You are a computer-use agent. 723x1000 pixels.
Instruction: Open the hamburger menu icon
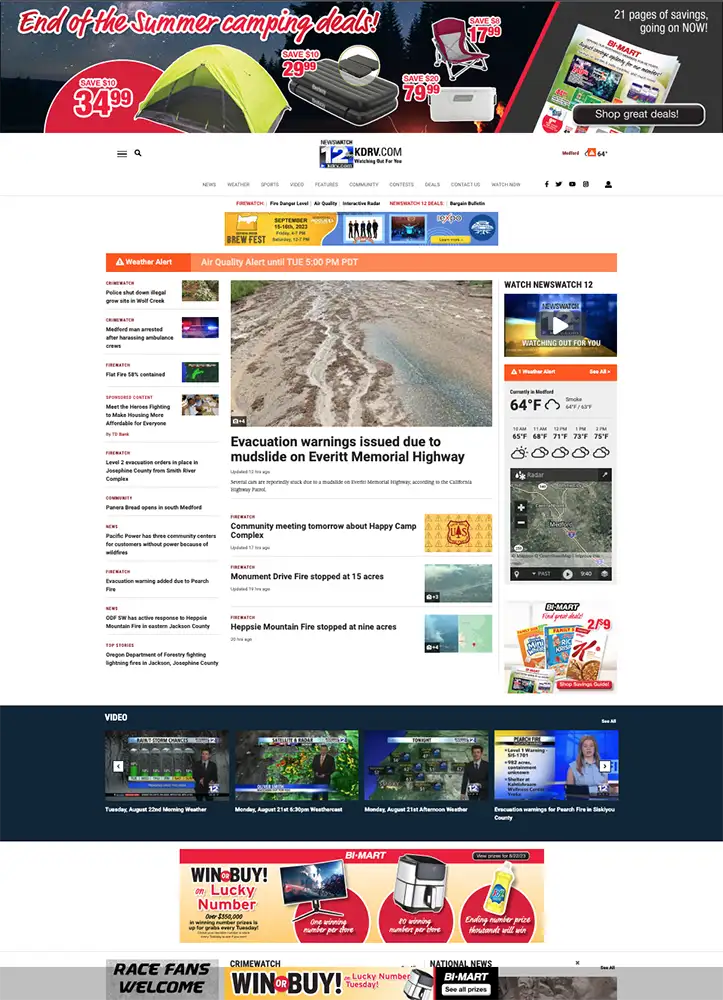[122, 154]
